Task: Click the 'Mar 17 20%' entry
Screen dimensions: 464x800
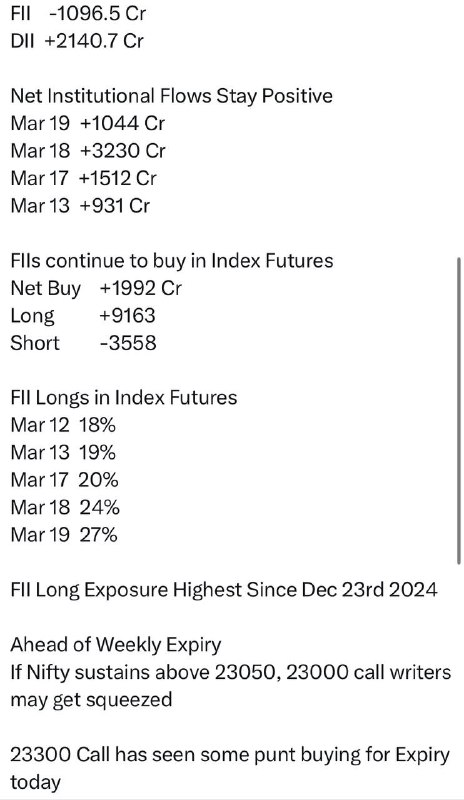Action: [64, 480]
